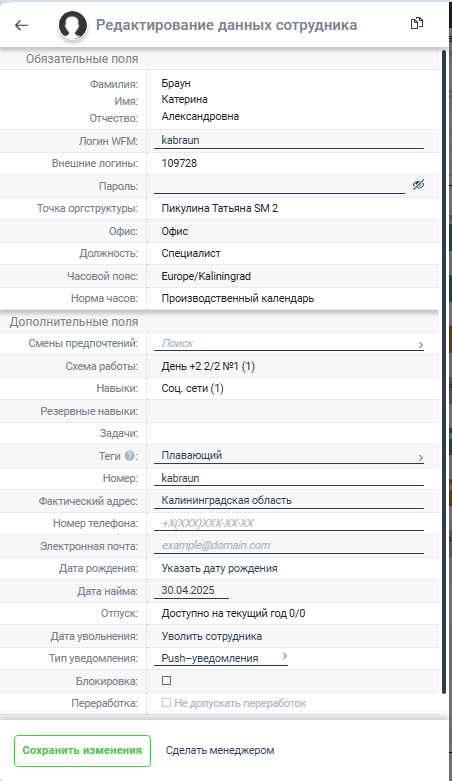452x781 pixels.
Task: Expand the Смены предпочтений chevron
Action: (421, 345)
